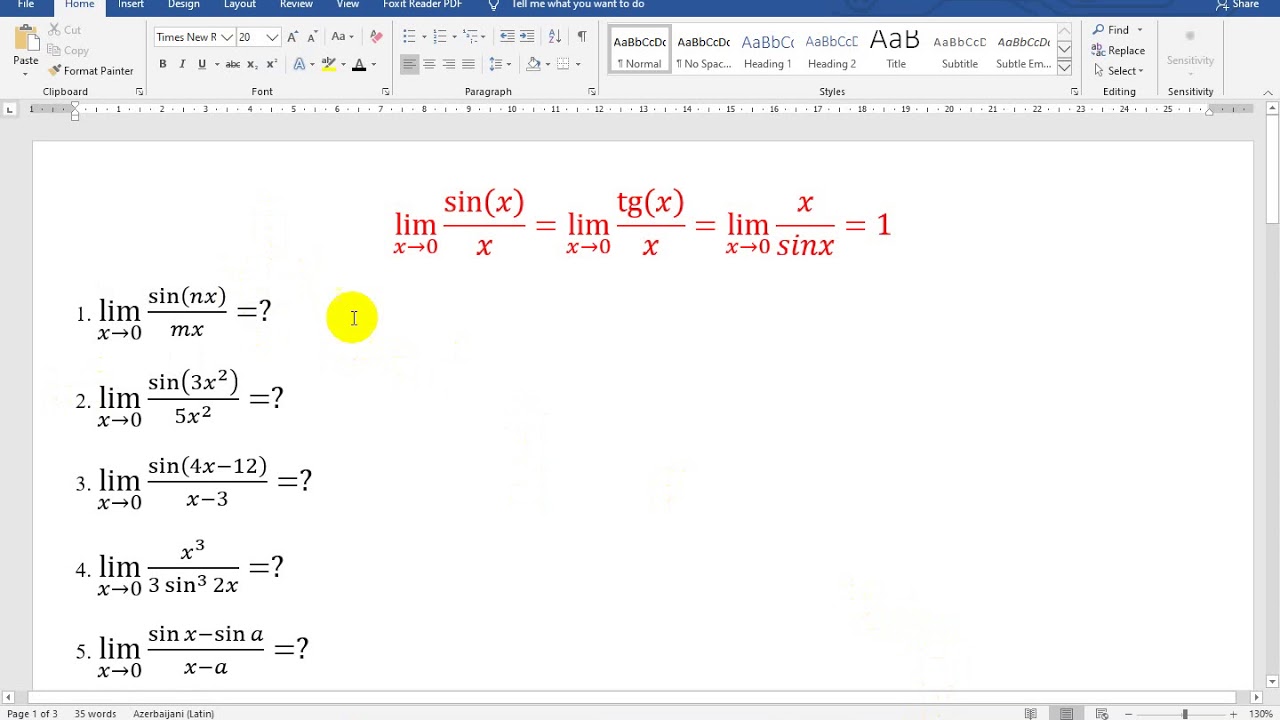Screen dimensions: 1280x720
Task: Open highlight color dropdown arrow
Action: tap(343, 65)
